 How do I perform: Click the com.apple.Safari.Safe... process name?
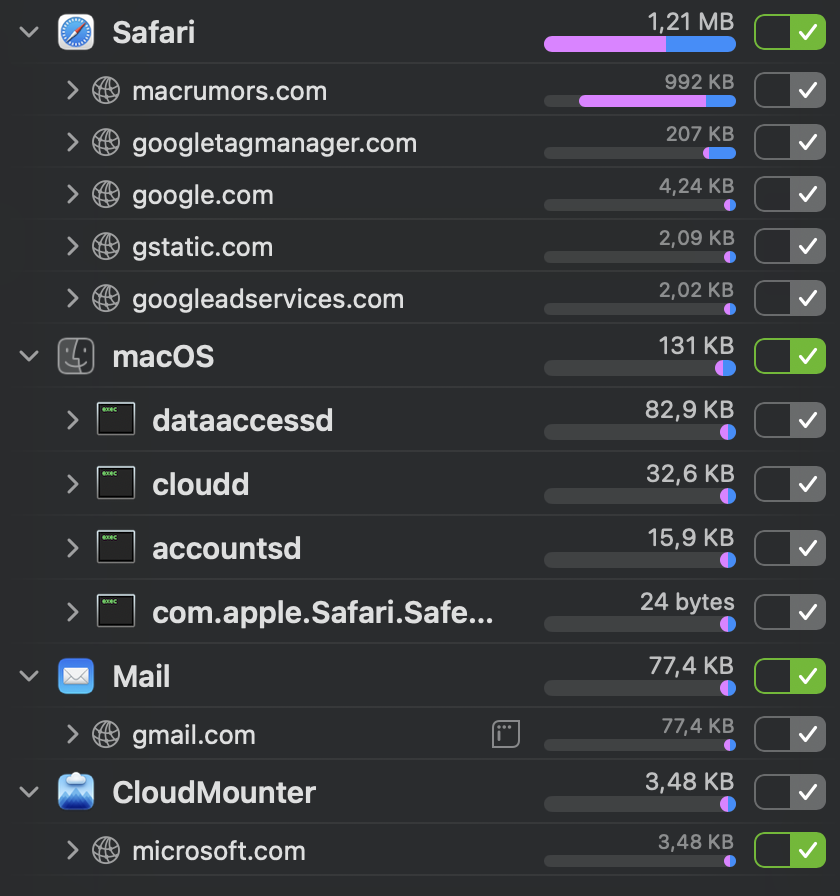tap(322, 612)
